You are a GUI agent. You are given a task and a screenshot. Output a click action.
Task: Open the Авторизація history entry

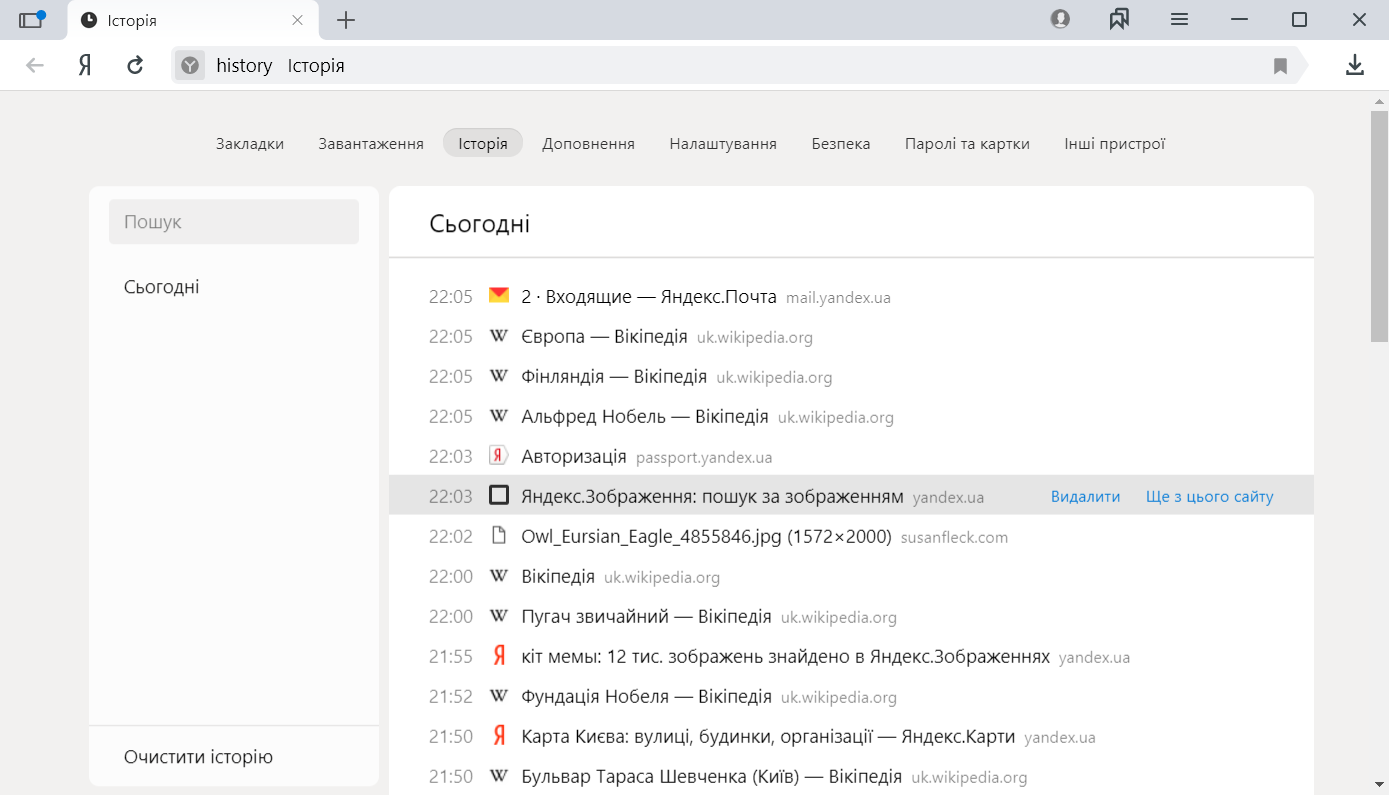click(573, 457)
